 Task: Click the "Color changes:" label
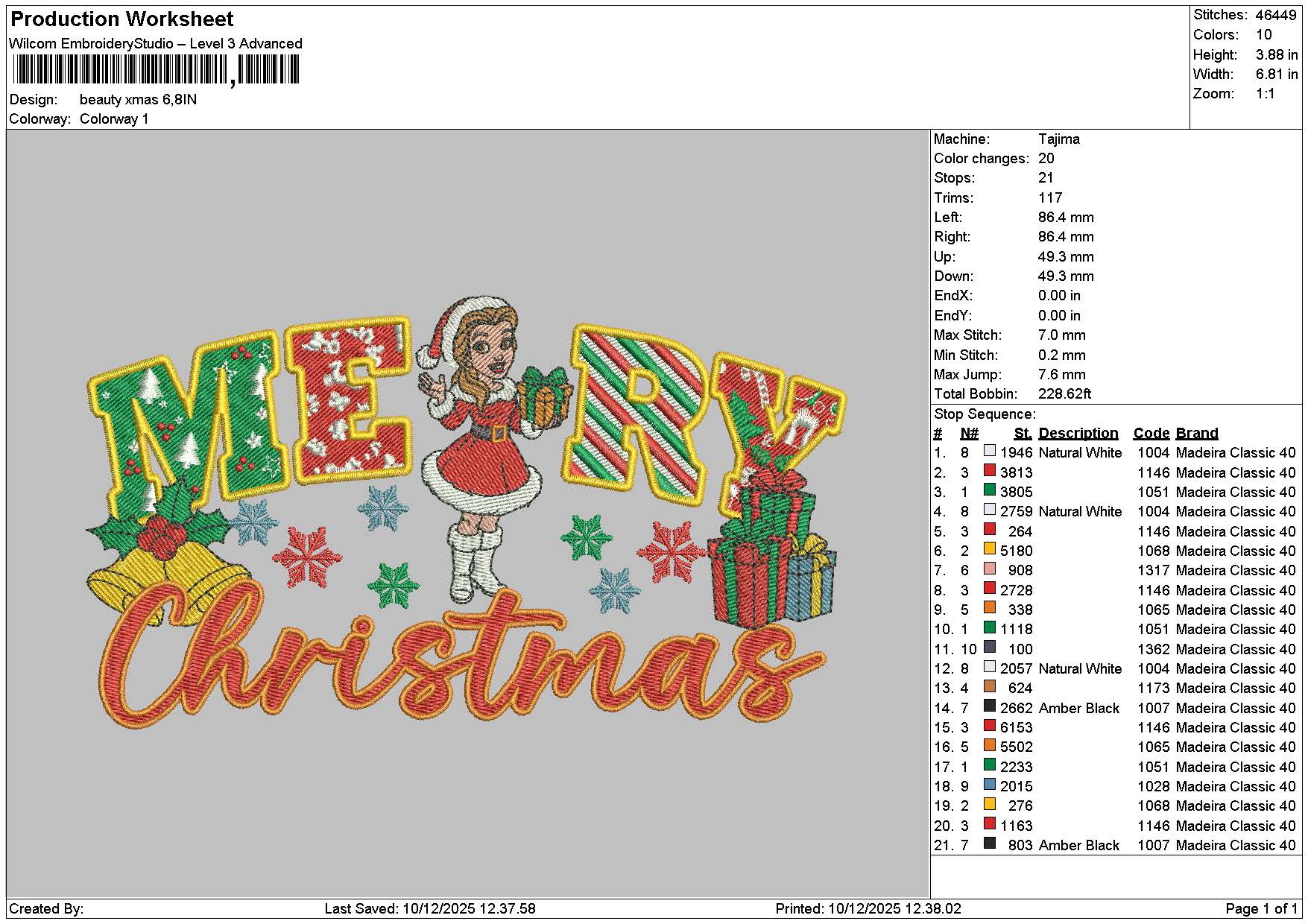(x=981, y=159)
